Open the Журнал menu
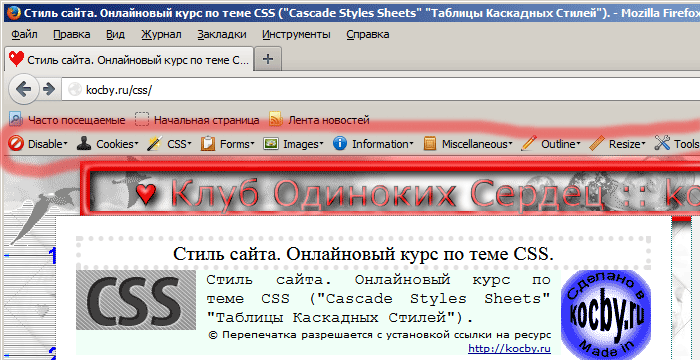The height and width of the screenshot is (360, 700). (x=161, y=34)
